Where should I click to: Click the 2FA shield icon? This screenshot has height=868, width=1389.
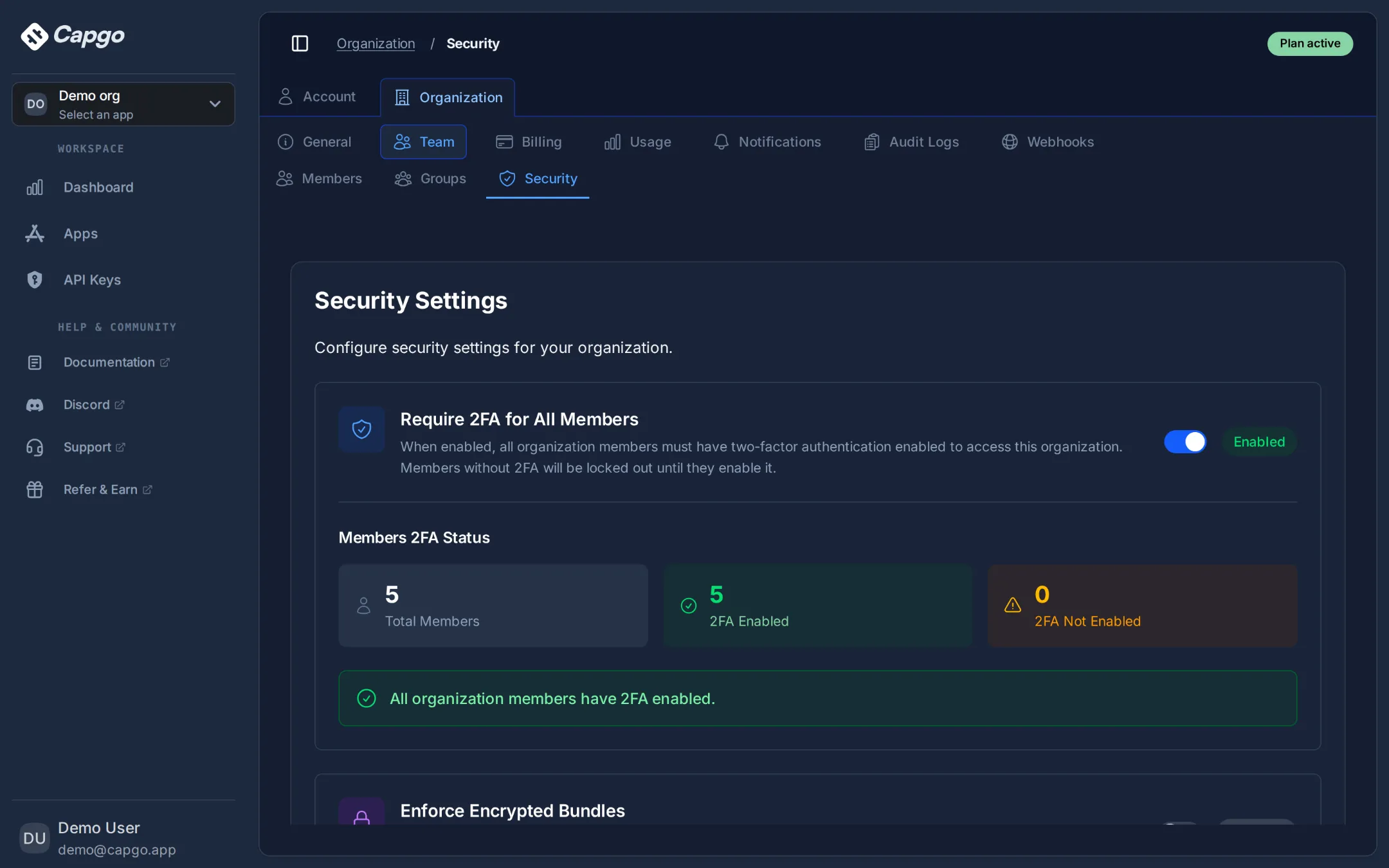pyautogui.click(x=362, y=429)
